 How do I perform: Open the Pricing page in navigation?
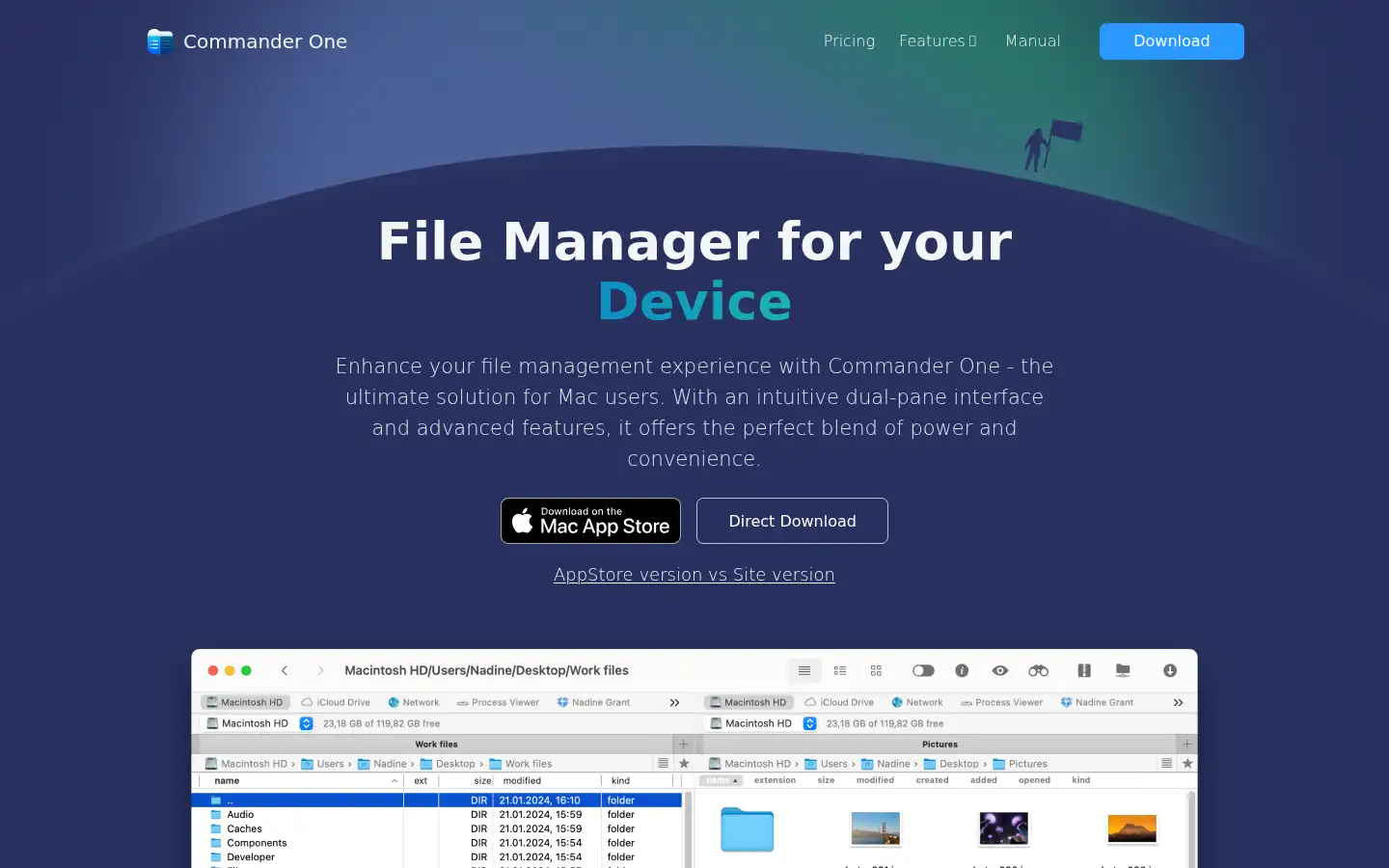click(849, 41)
